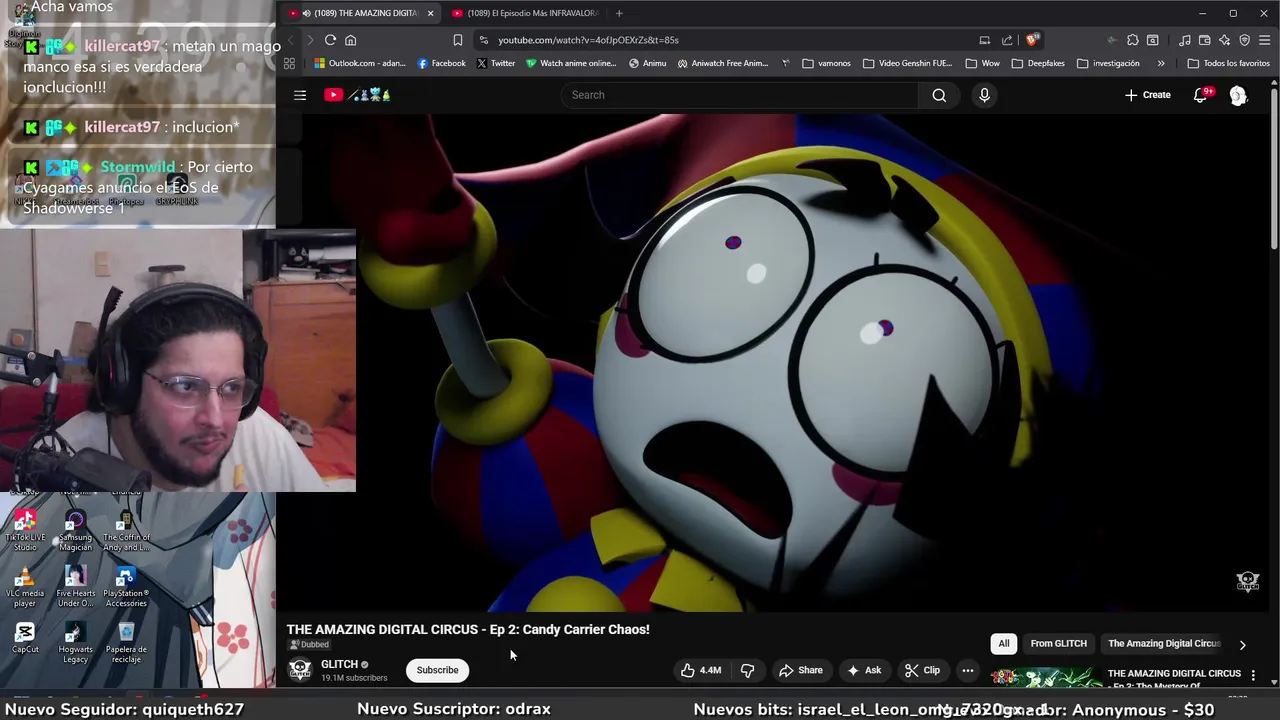Open PlayStation Accessories desktop shortcut
1280x720 pixels.
(x=126, y=587)
